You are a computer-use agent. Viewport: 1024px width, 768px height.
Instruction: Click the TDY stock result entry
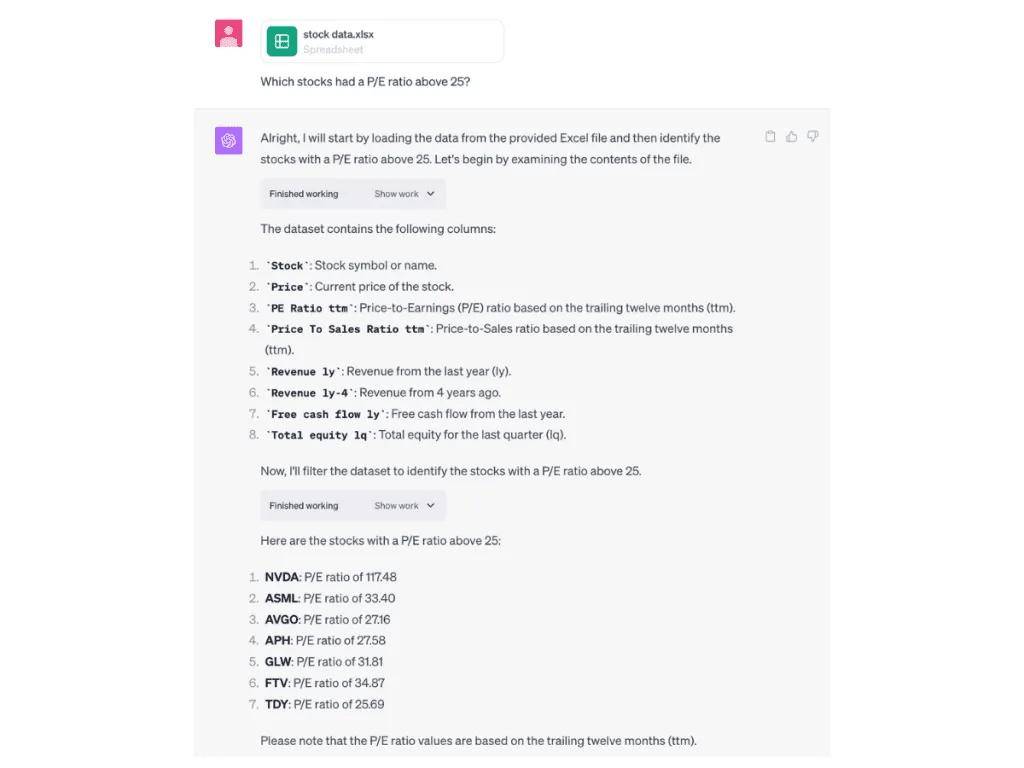click(325, 705)
